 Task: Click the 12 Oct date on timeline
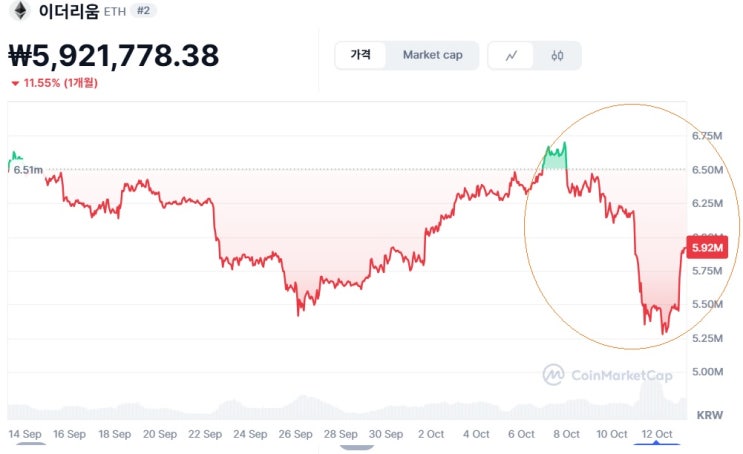pos(656,434)
